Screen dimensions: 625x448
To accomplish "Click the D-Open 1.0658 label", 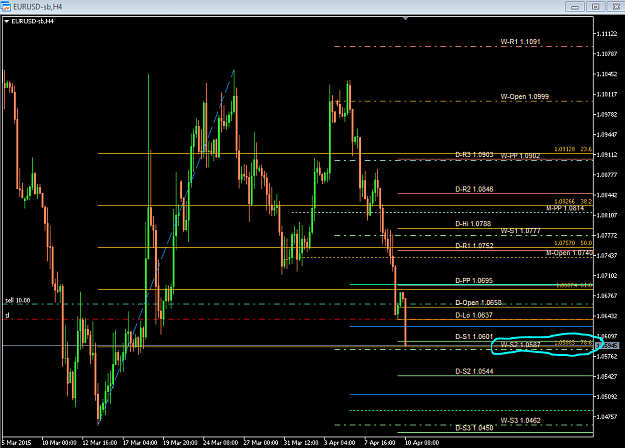I will 478,303.
